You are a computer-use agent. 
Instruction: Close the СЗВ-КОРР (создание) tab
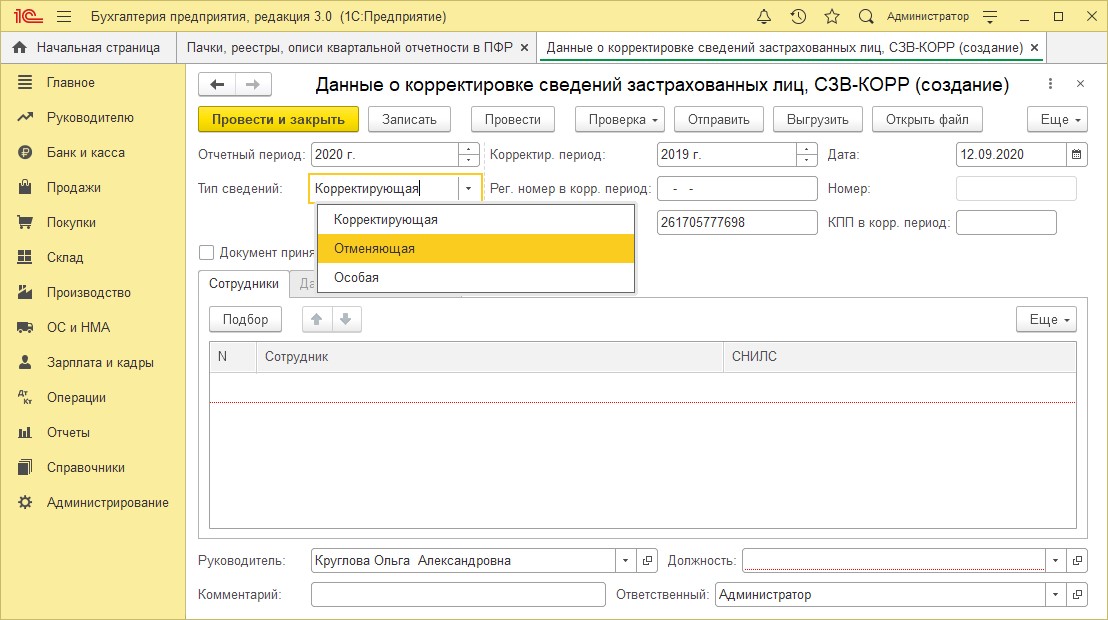1035,47
